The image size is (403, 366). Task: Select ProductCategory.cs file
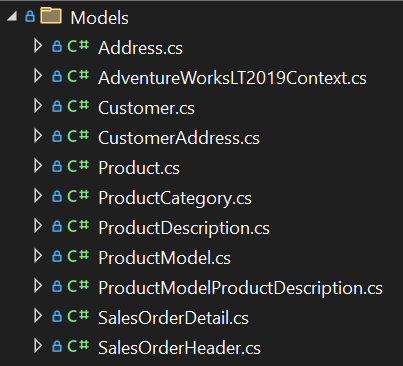pyautogui.click(x=175, y=198)
